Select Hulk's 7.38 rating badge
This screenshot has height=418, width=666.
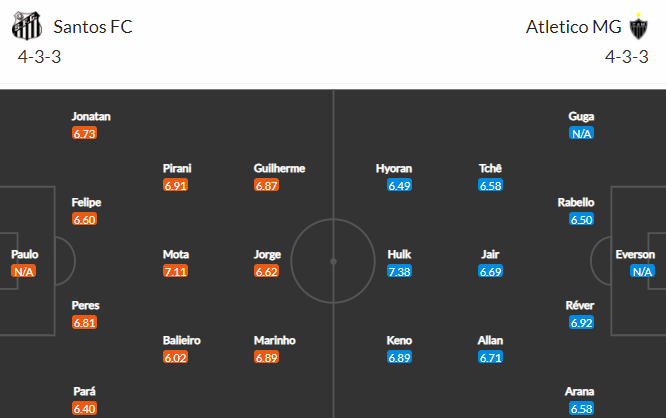click(399, 271)
